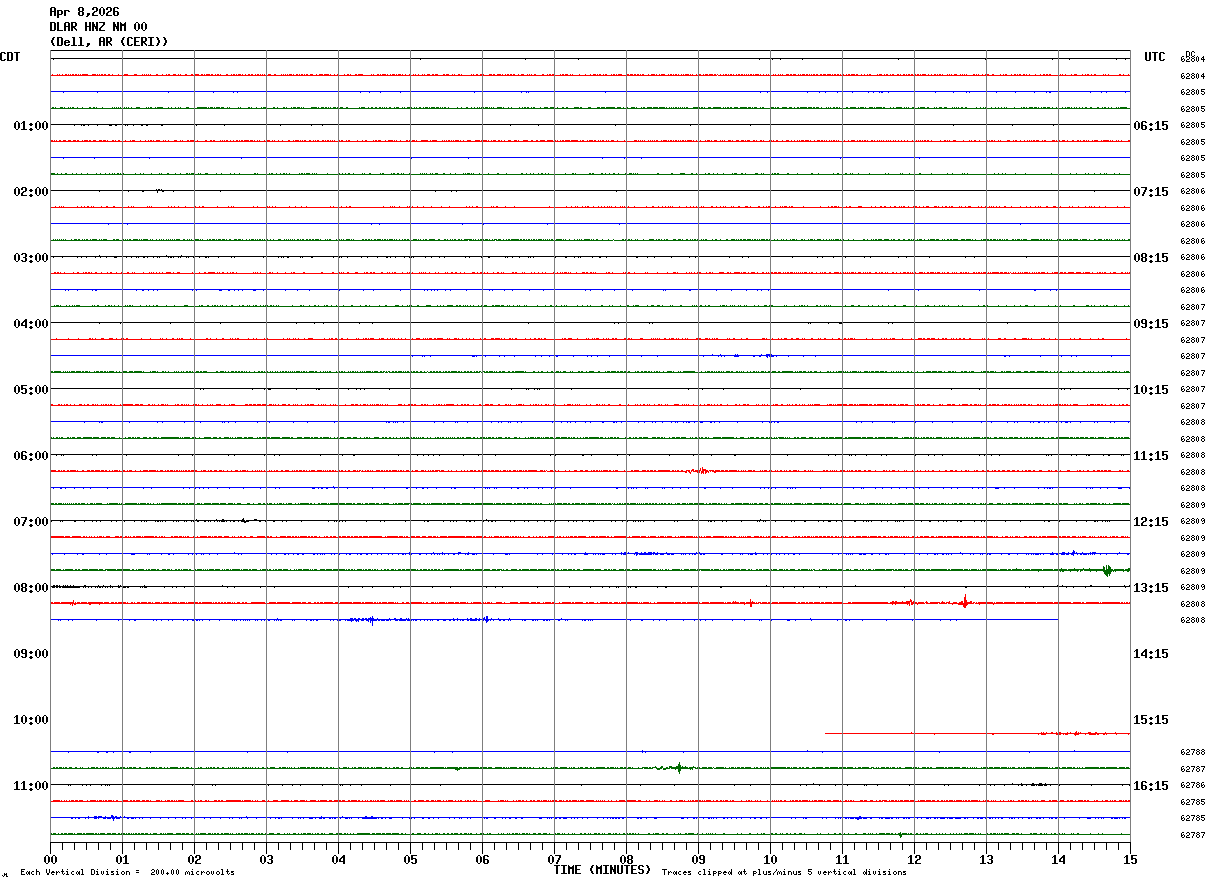Click the red spike near minute 12.7
The image size is (1210, 886).
pyautogui.click(x=964, y=602)
